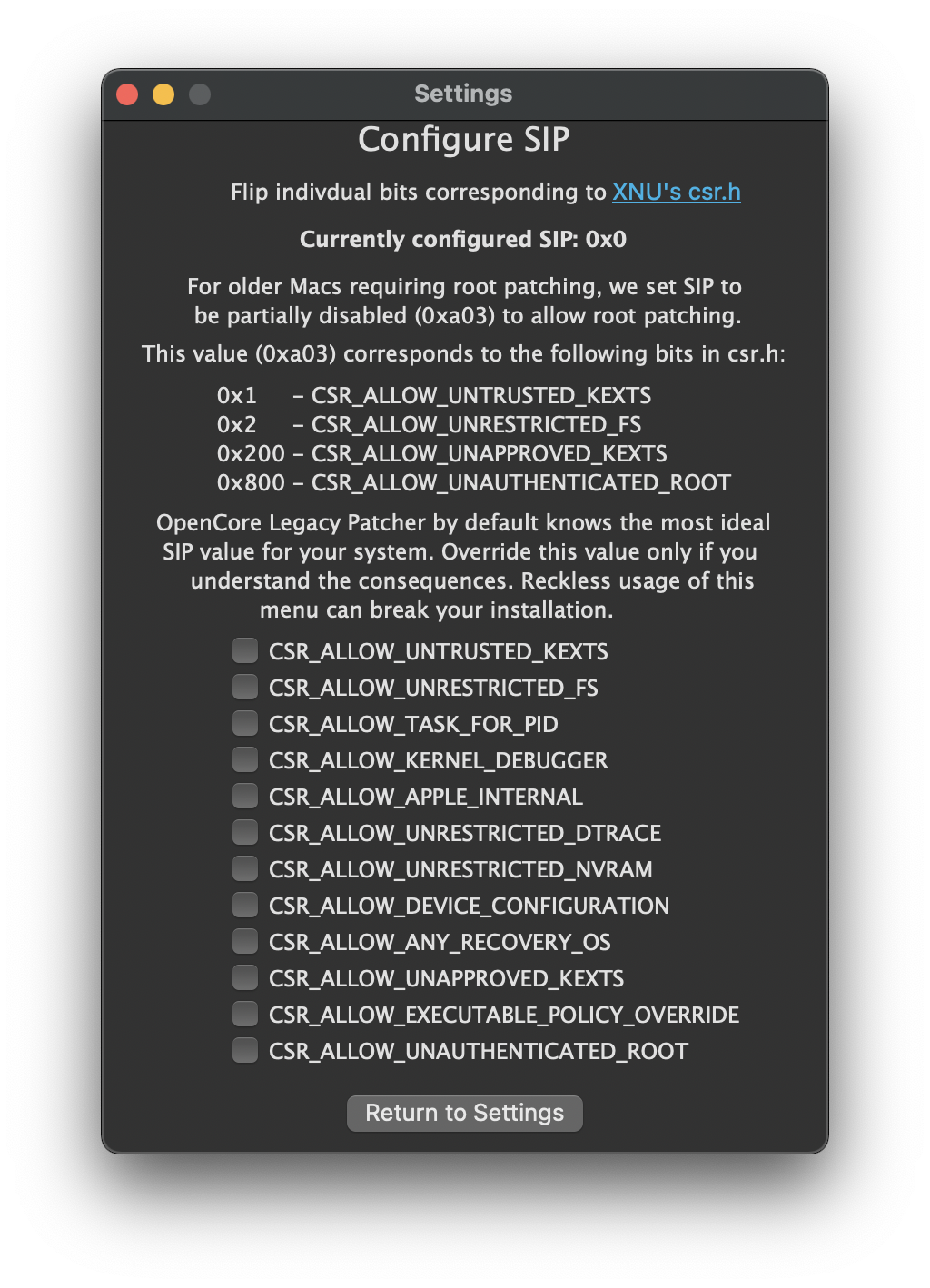
Task: Tick CSR_ALLOW_UNAUTHENTICATED_ROOT checkbox
Action: pos(245,1051)
